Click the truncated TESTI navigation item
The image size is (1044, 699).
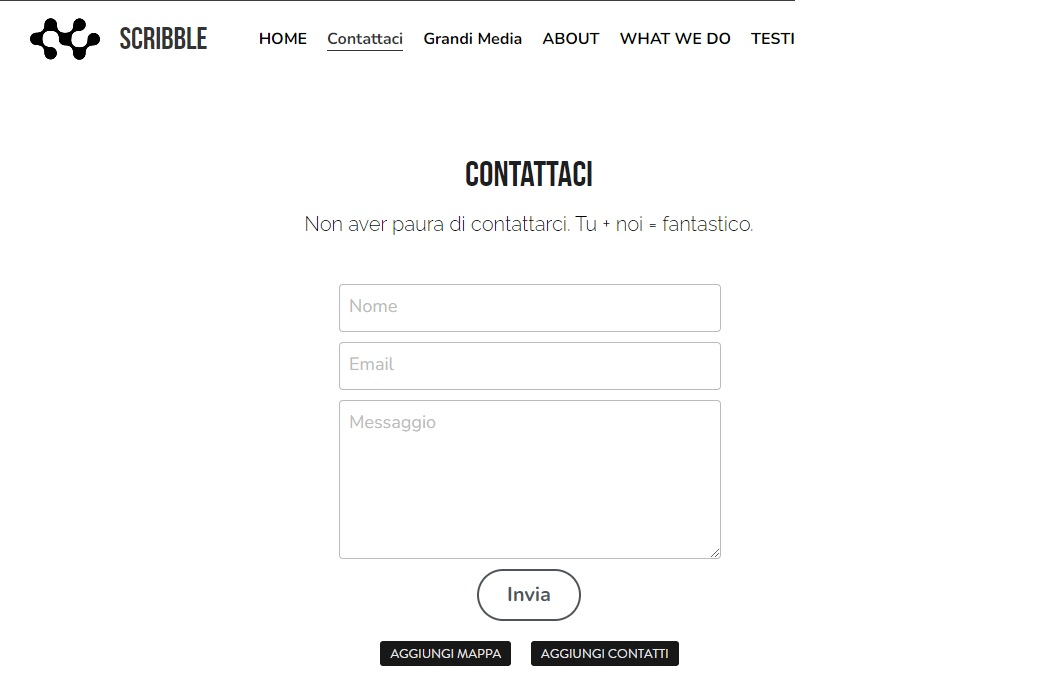pyautogui.click(x=773, y=39)
